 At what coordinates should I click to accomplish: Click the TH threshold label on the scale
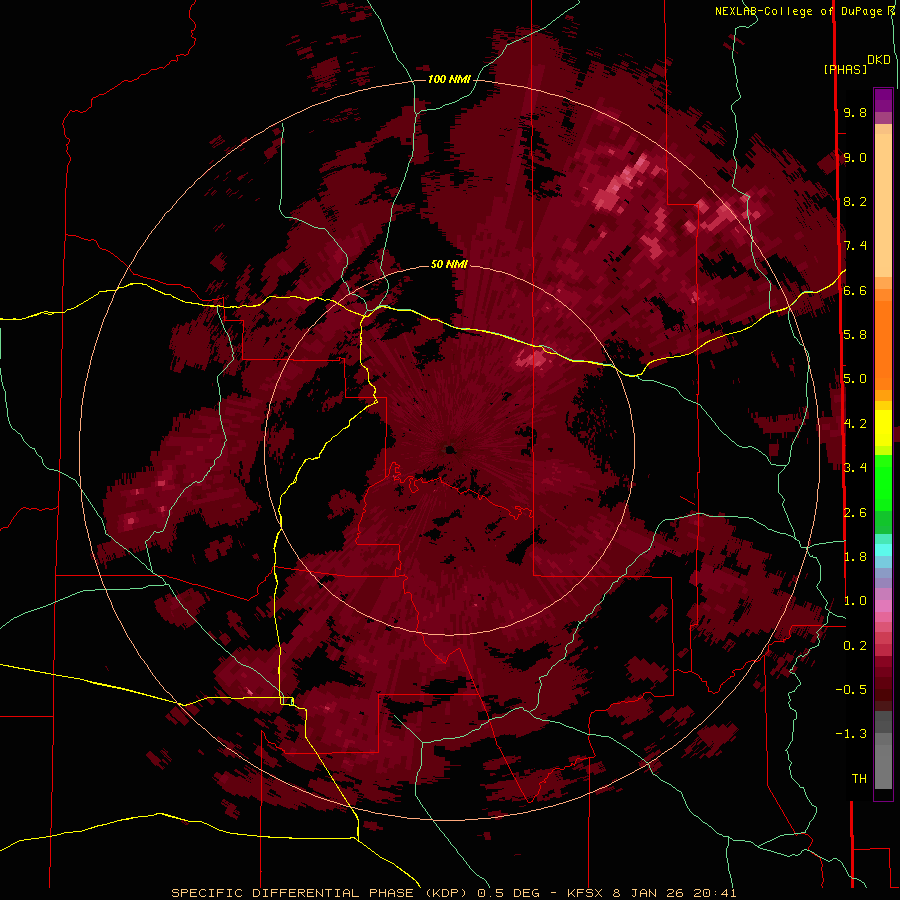[859, 779]
